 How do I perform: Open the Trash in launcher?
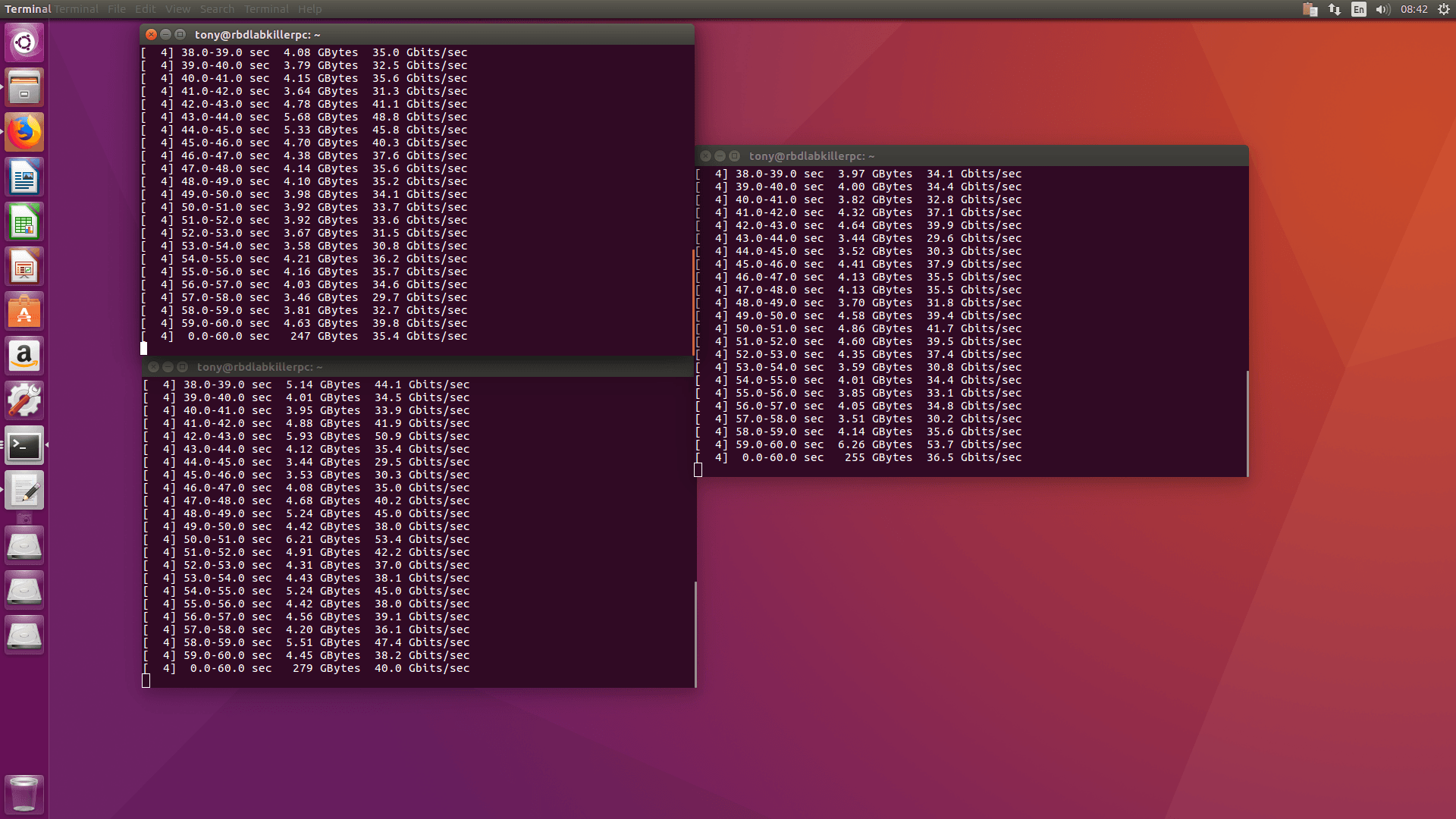[x=24, y=794]
